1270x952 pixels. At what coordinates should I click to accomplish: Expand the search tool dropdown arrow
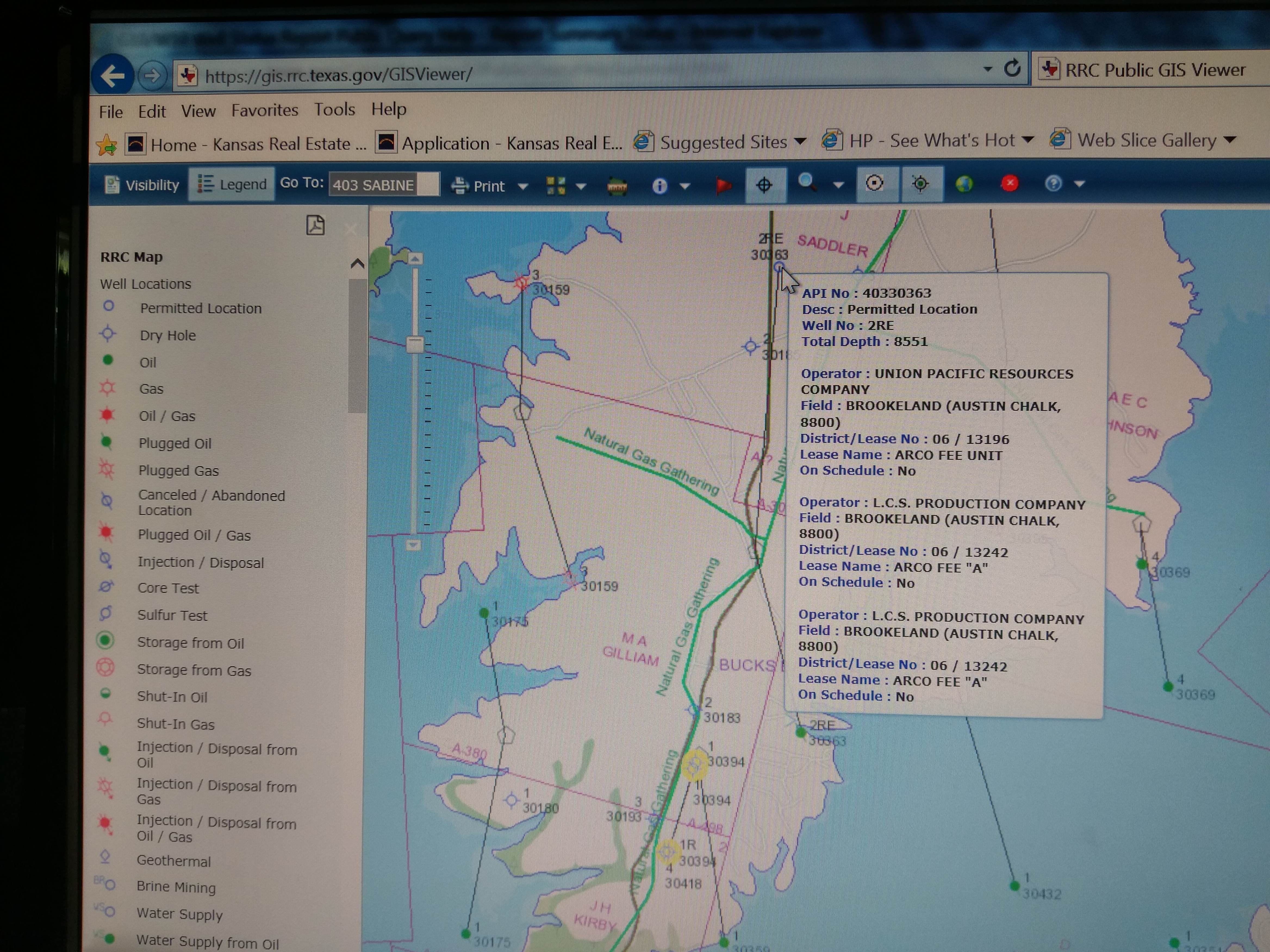[x=839, y=185]
